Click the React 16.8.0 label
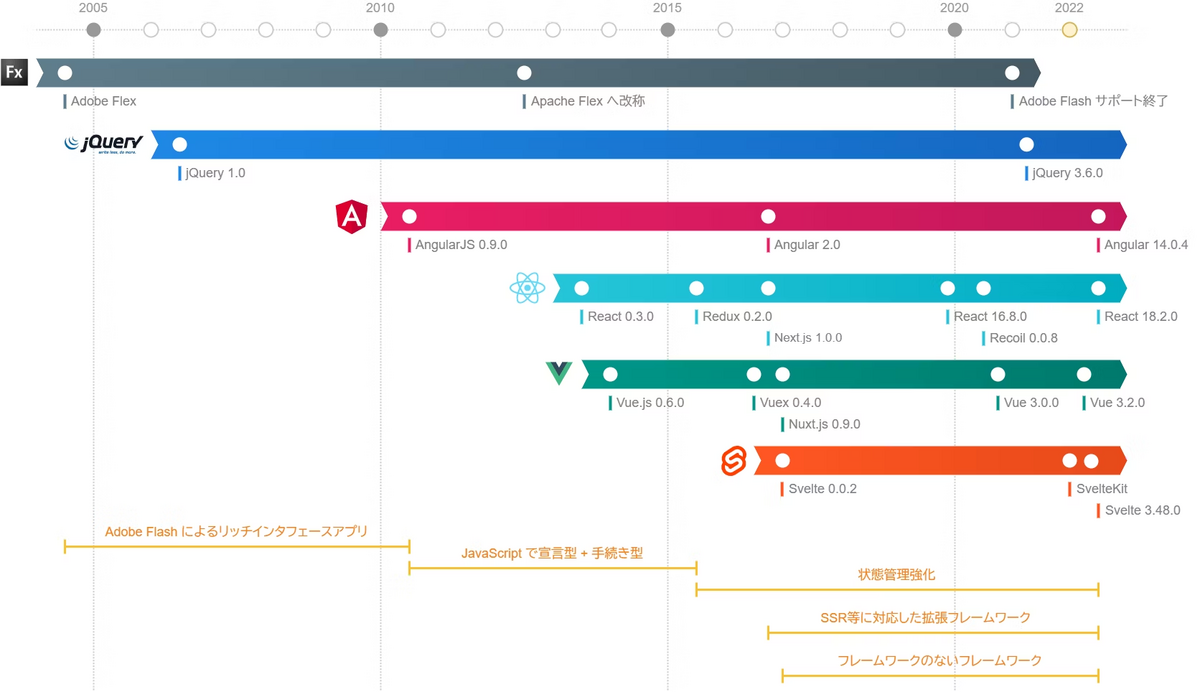Image resolution: width=1200 pixels, height=692 pixels. pyautogui.click(x=990, y=317)
